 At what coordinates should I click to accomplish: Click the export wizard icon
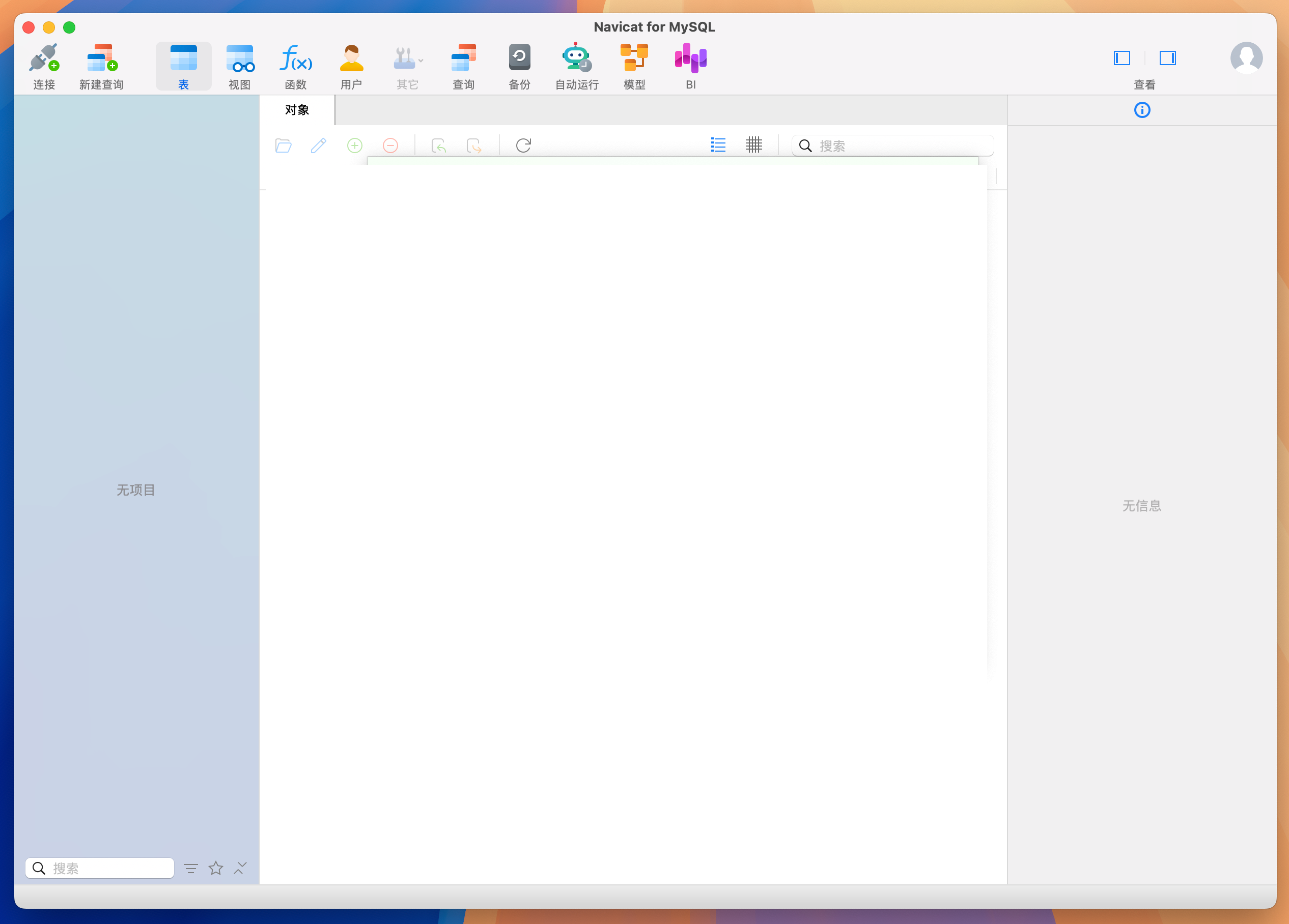click(x=474, y=146)
